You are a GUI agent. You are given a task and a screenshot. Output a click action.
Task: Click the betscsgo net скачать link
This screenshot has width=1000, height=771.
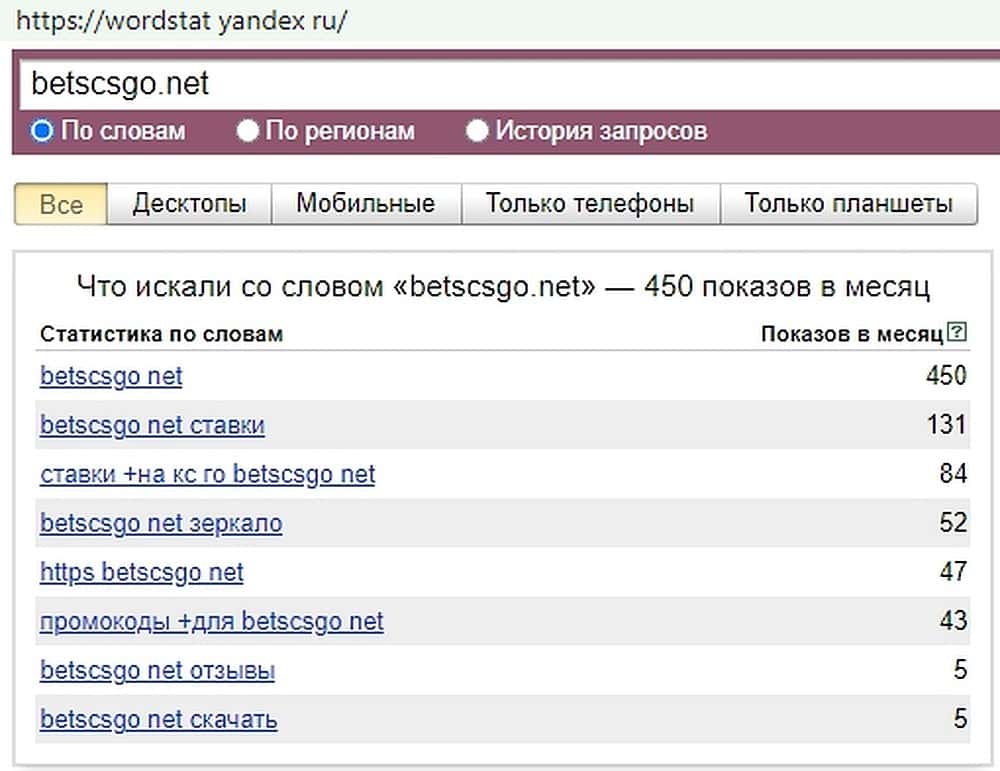[158, 719]
